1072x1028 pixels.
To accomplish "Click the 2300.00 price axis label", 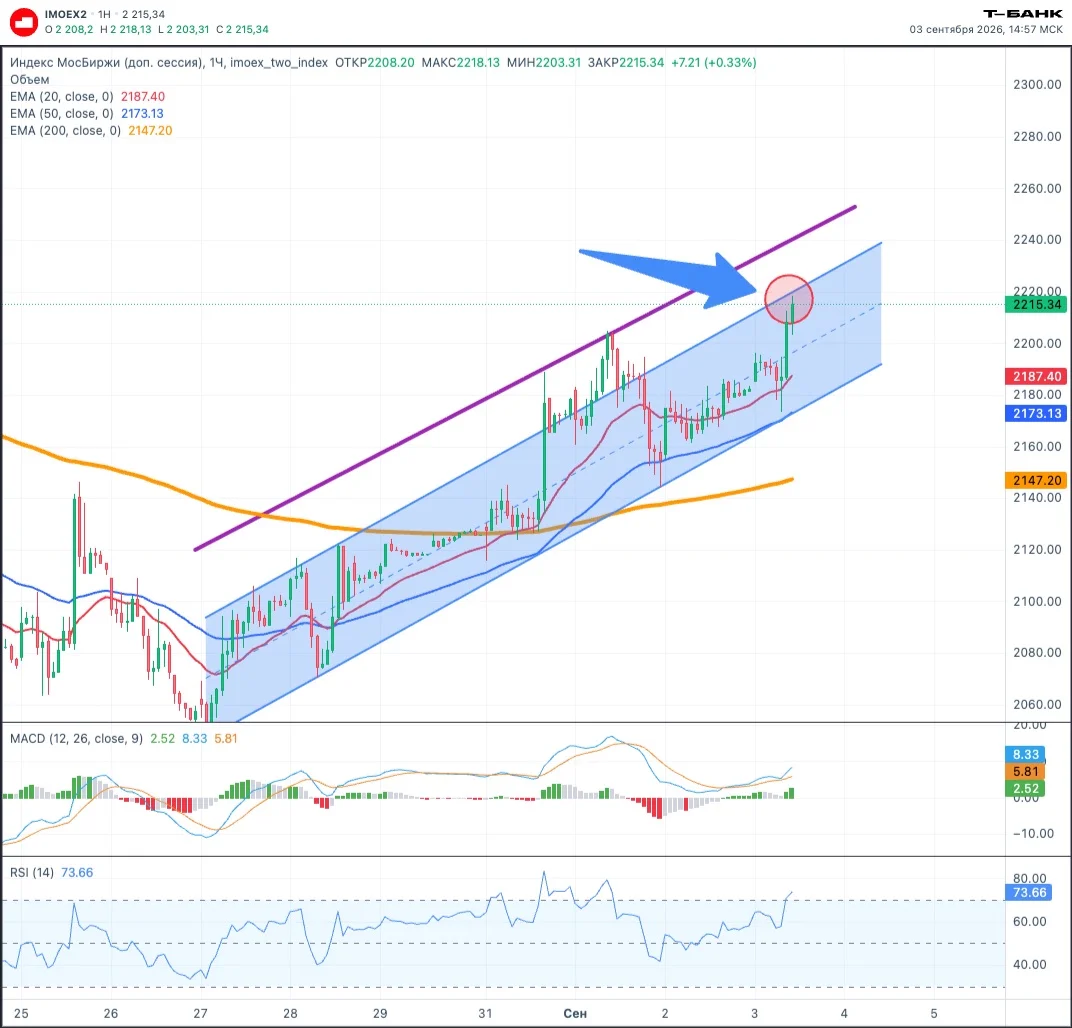I will [1037, 85].
